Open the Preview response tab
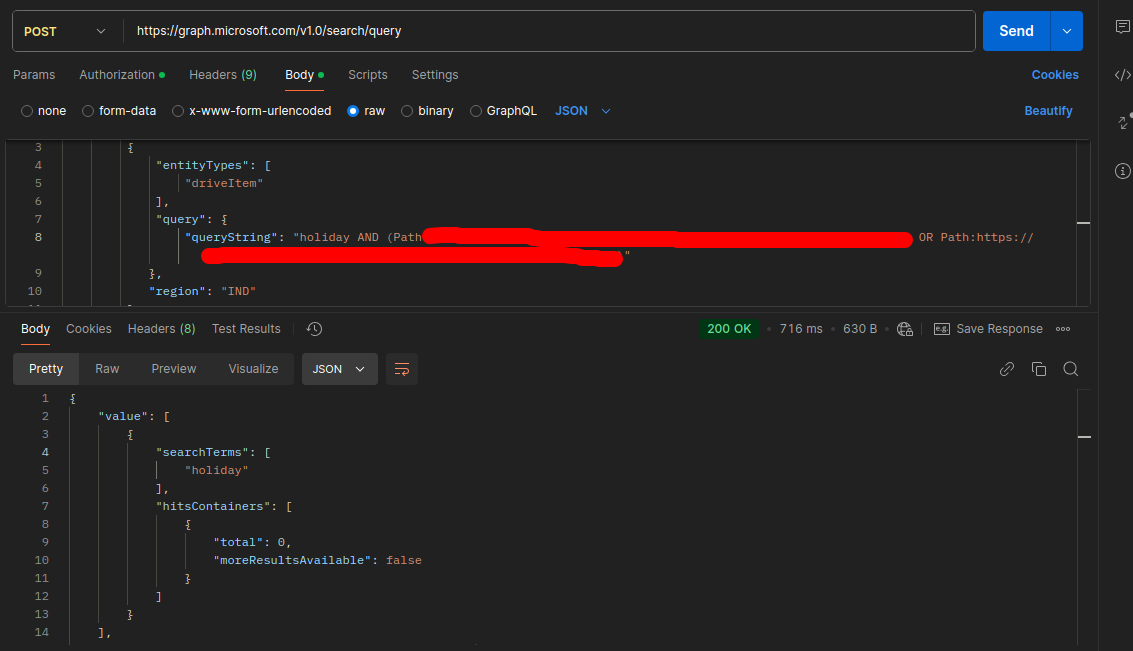This screenshot has width=1133, height=651. tap(173, 369)
